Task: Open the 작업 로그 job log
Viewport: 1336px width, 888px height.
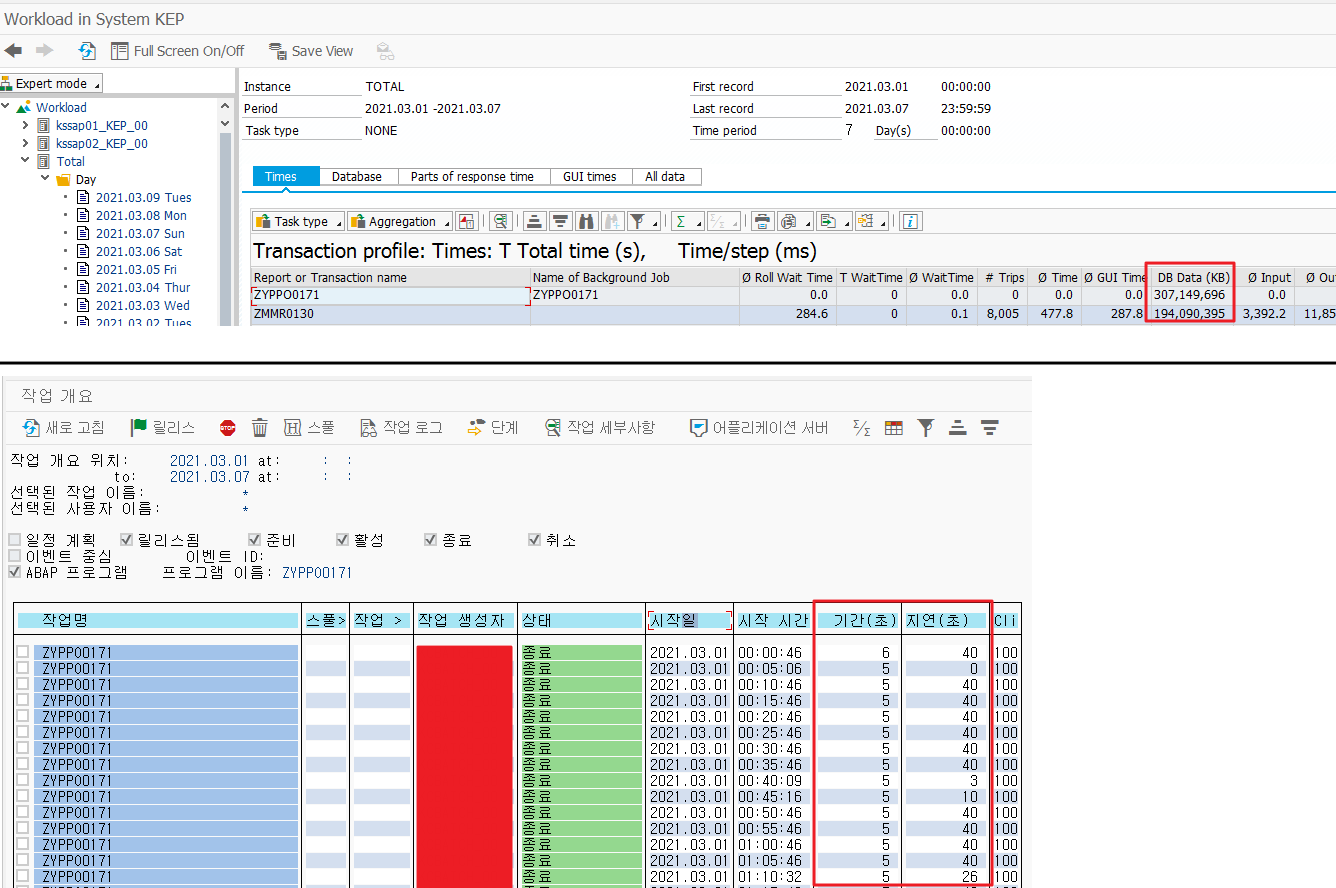Action: coord(401,427)
